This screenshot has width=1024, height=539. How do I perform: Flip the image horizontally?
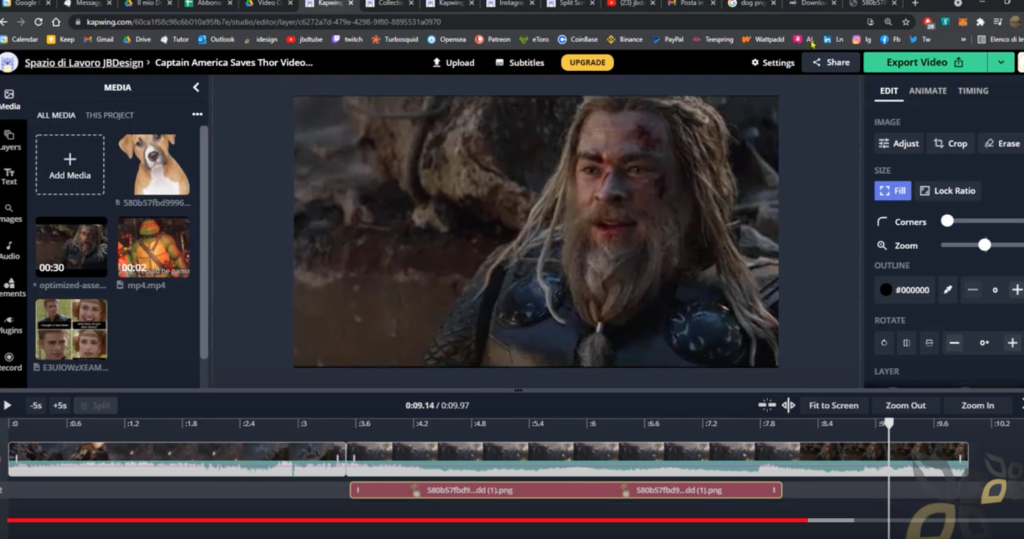pyautogui.click(x=906, y=342)
